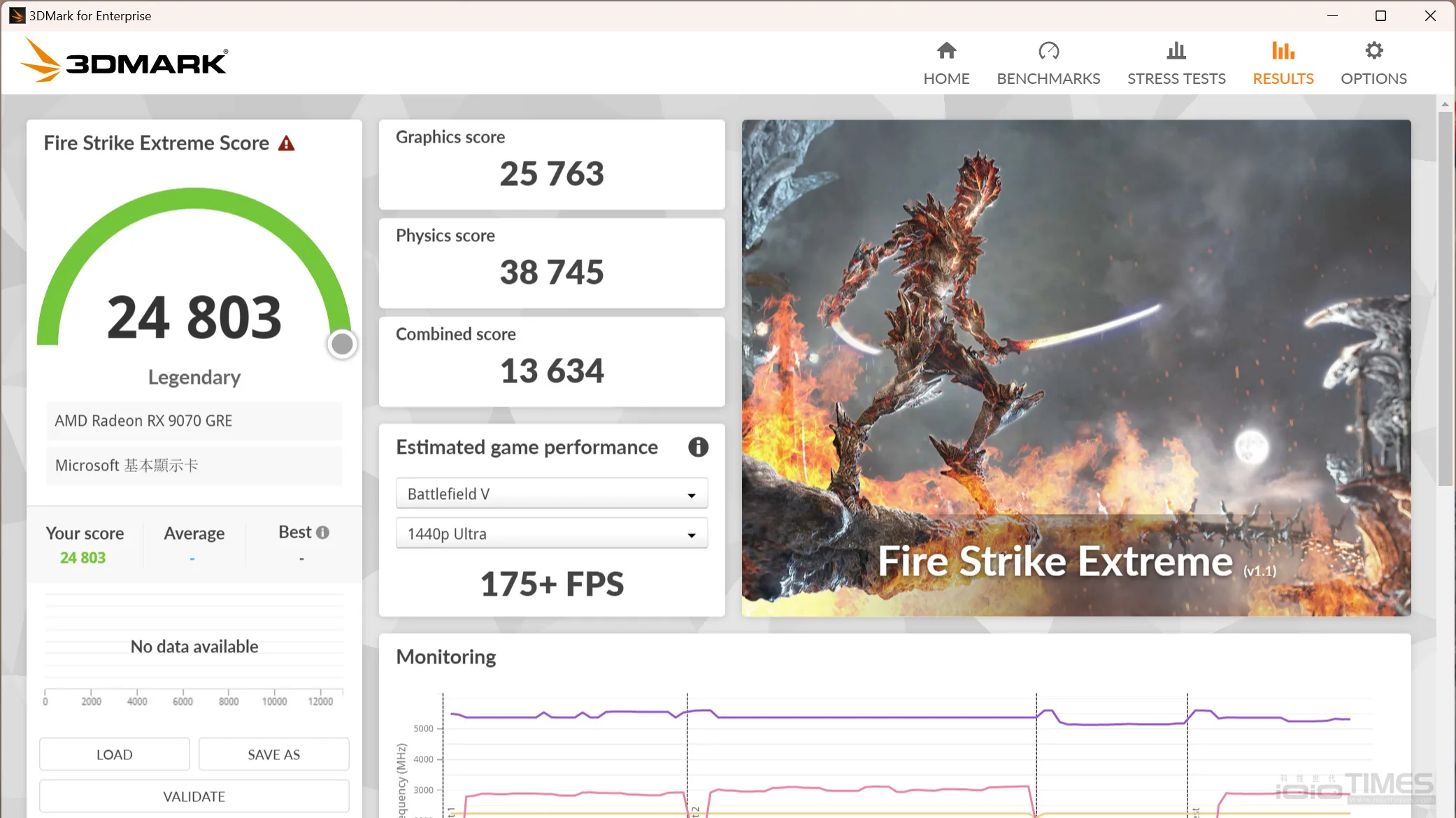Viewport: 1456px width, 818px height.
Task: Click the Legendary rating label
Action: point(194,377)
